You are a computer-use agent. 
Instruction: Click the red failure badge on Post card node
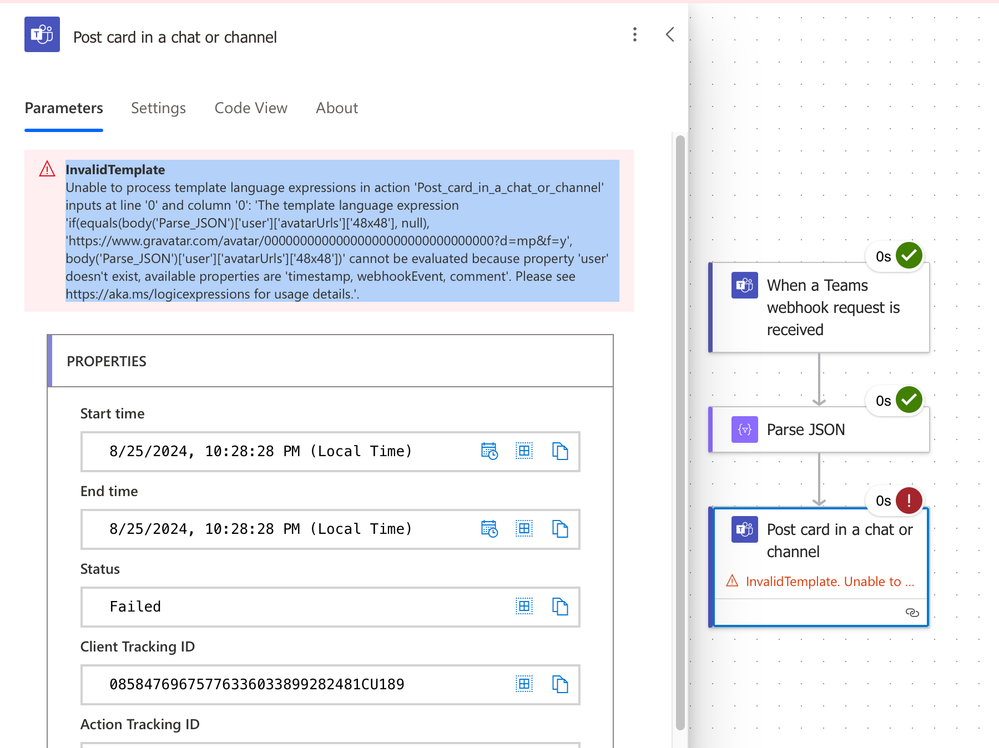coord(909,501)
